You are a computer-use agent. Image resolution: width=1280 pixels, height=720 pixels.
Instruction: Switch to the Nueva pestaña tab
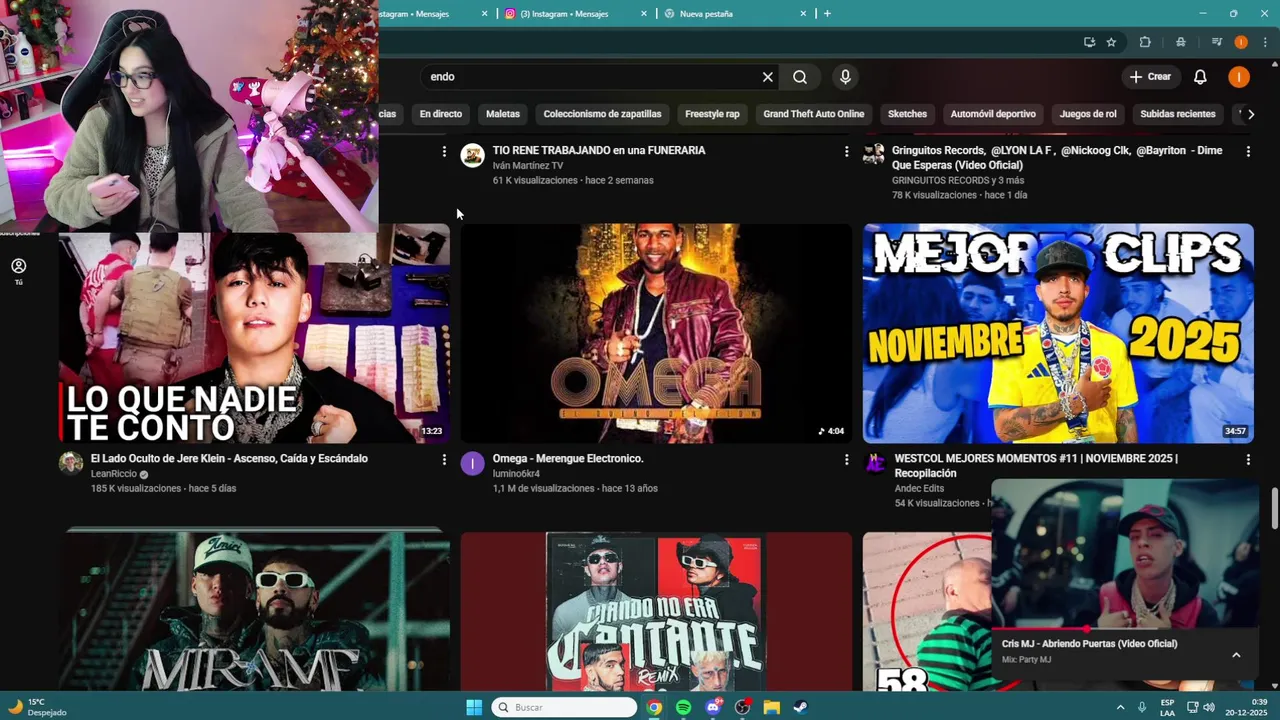coord(735,14)
